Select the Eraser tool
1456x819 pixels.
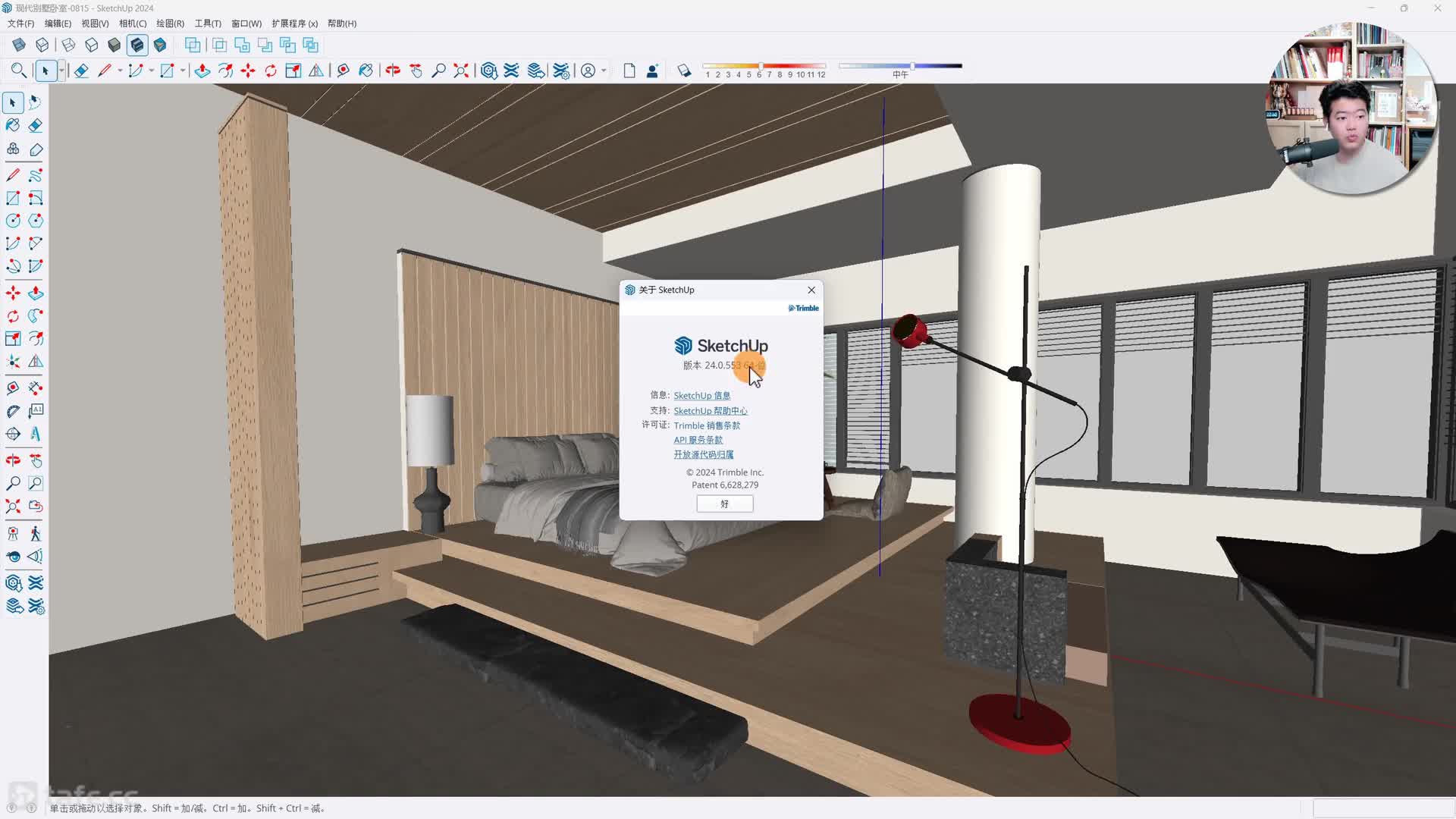click(x=81, y=71)
